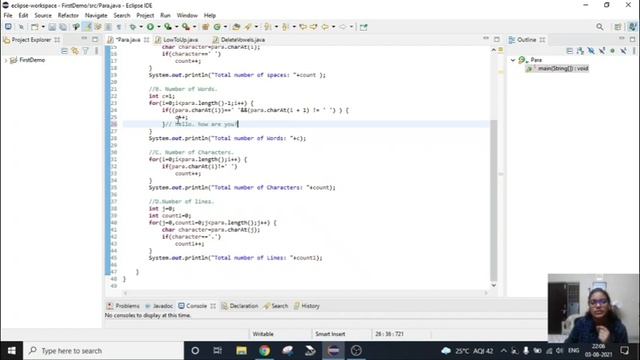Open the Navigate menu
Viewport: 640px width, 360px height.
coord(96,16)
